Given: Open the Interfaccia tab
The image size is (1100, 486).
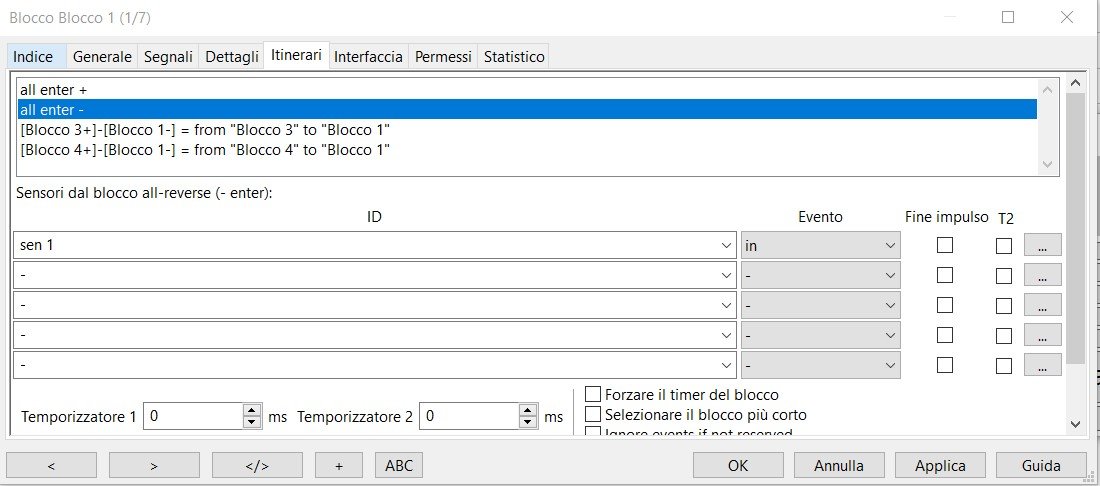Looking at the screenshot, I should click(368, 57).
